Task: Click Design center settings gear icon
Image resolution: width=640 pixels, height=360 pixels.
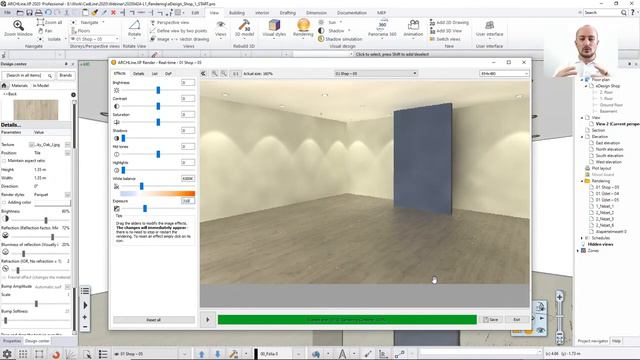Action: tap(73, 95)
